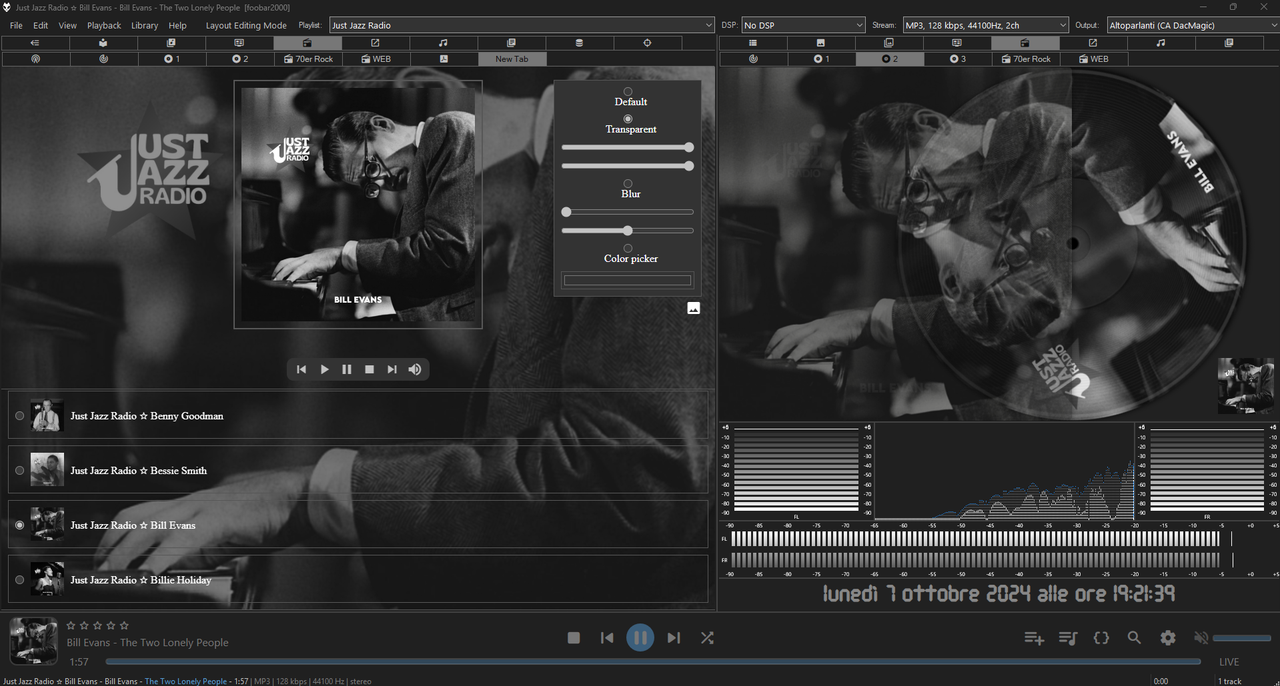Click the track seek progress bar
Image resolution: width=1280 pixels, height=686 pixels.
(x=653, y=662)
